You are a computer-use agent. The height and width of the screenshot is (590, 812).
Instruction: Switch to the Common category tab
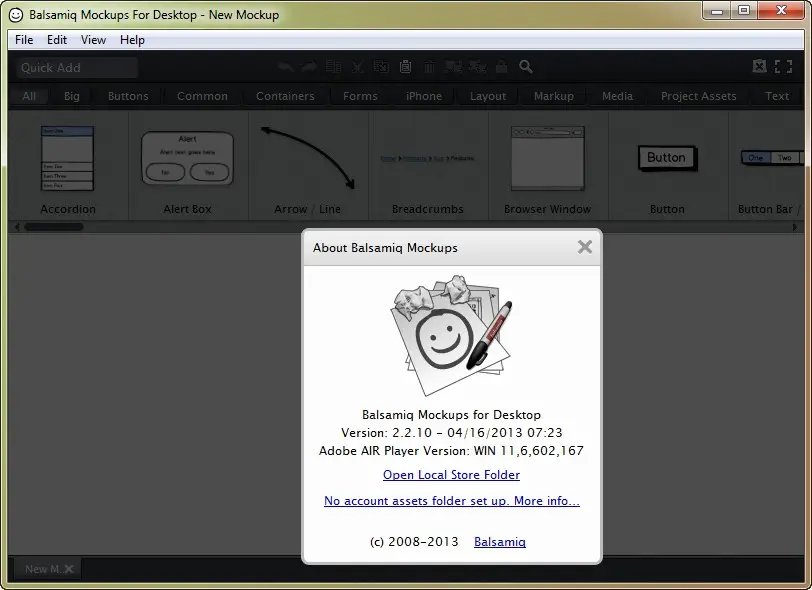pos(202,96)
